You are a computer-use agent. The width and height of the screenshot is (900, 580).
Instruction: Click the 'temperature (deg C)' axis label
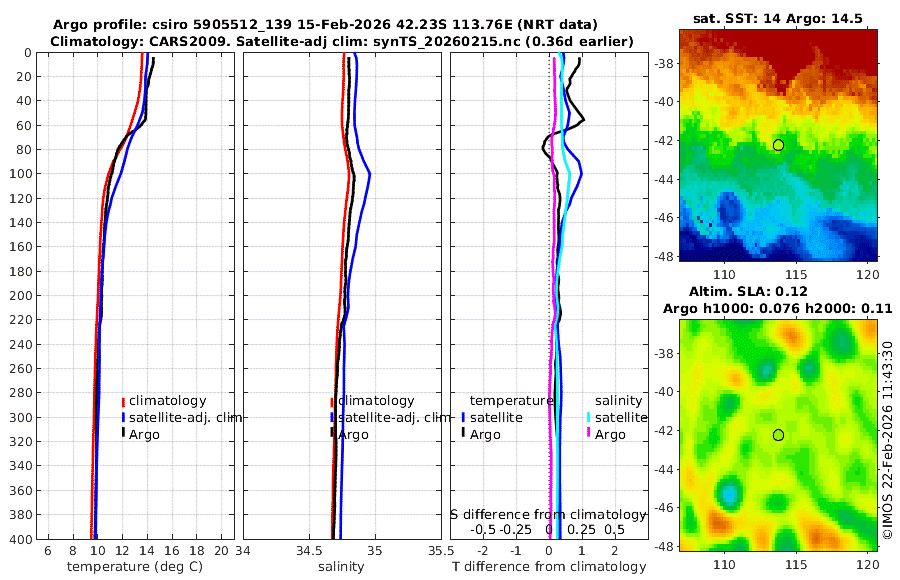(135, 567)
